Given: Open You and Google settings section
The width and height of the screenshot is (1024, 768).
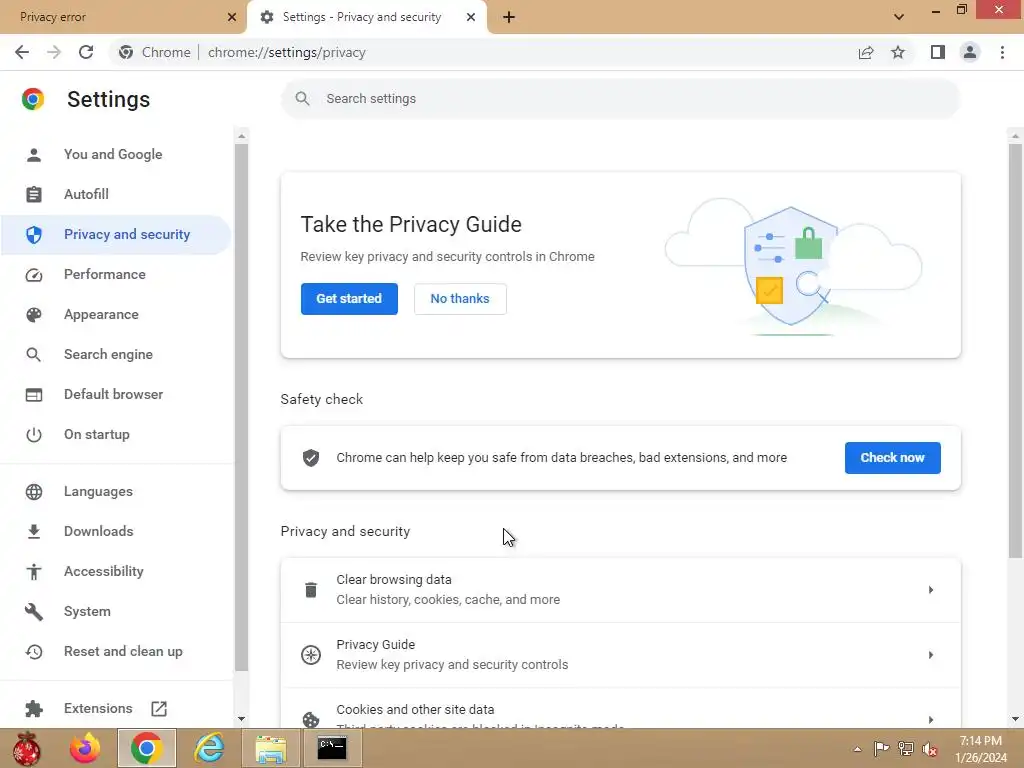Looking at the screenshot, I should click(116, 154).
